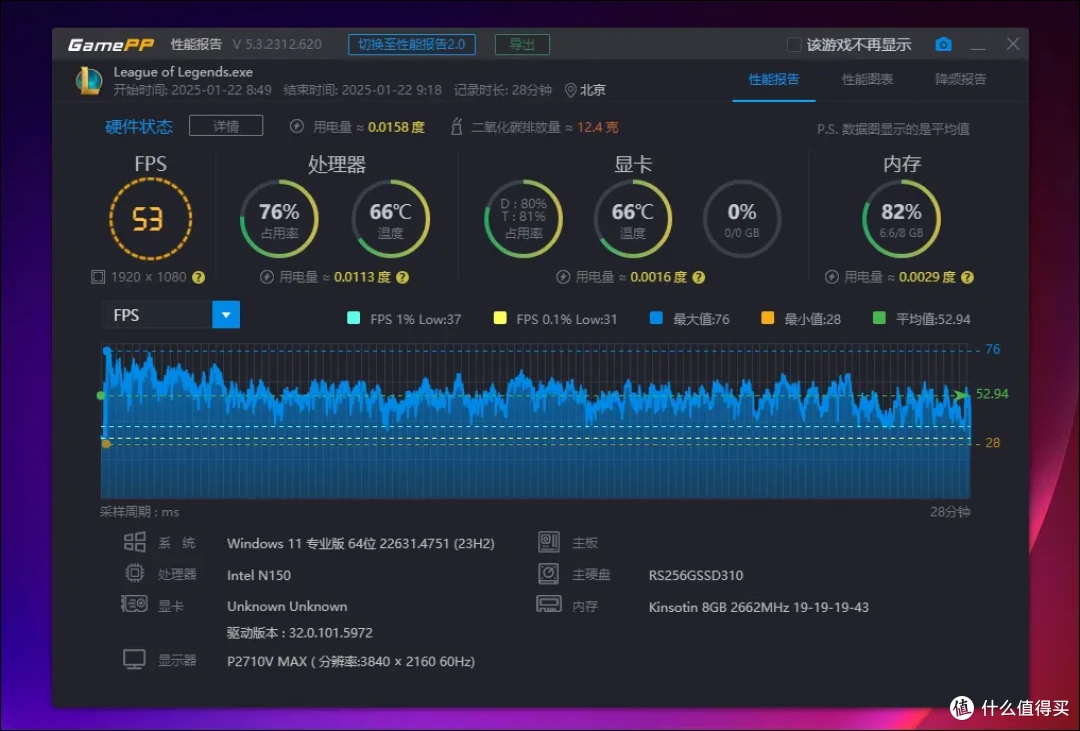Click power icon under 处理器 gauges
The width and height of the screenshot is (1080, 731).
[267, 277]
